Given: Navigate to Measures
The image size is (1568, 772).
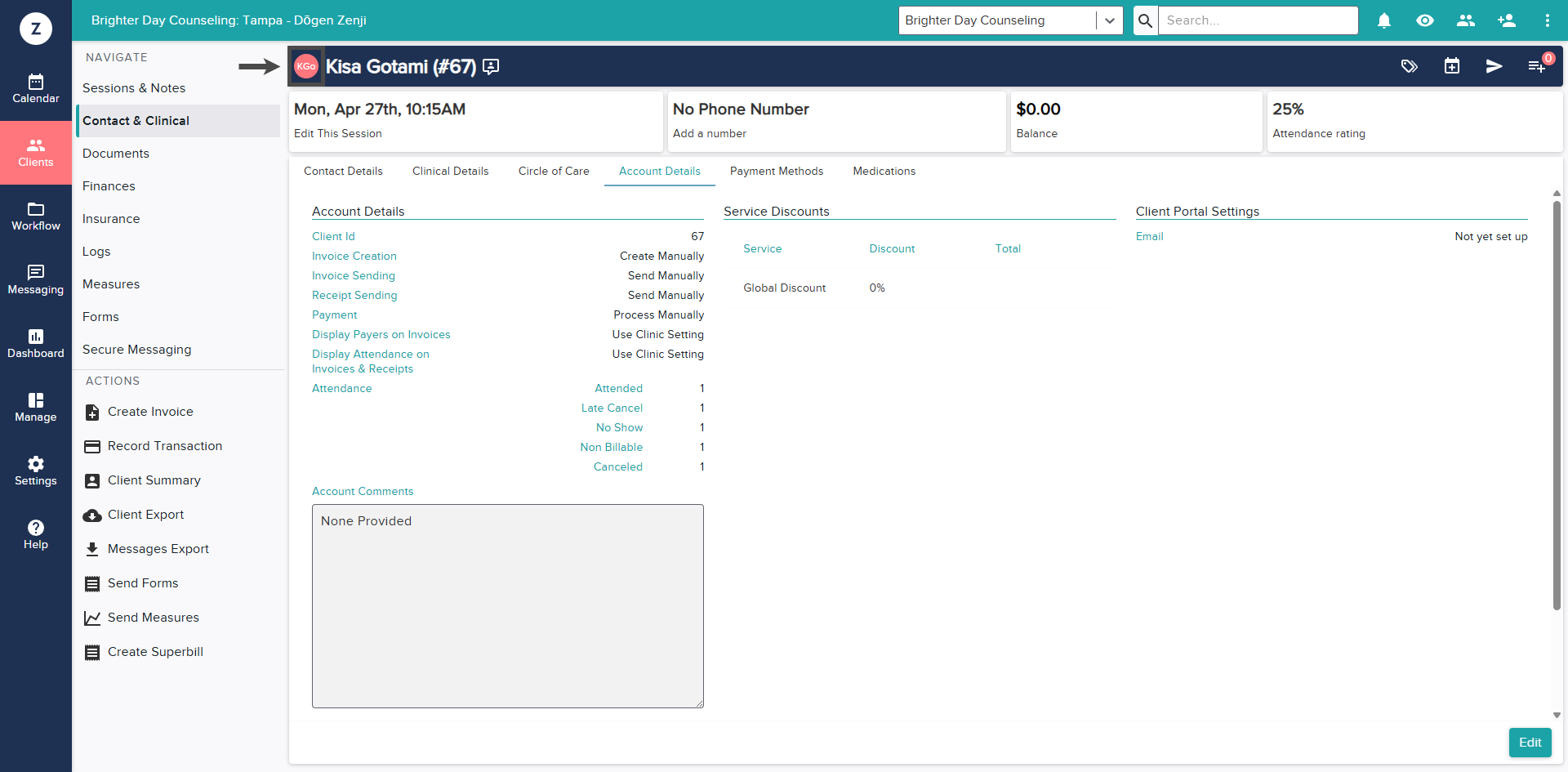Looking at the screenshot, I should tap(178, 284).
